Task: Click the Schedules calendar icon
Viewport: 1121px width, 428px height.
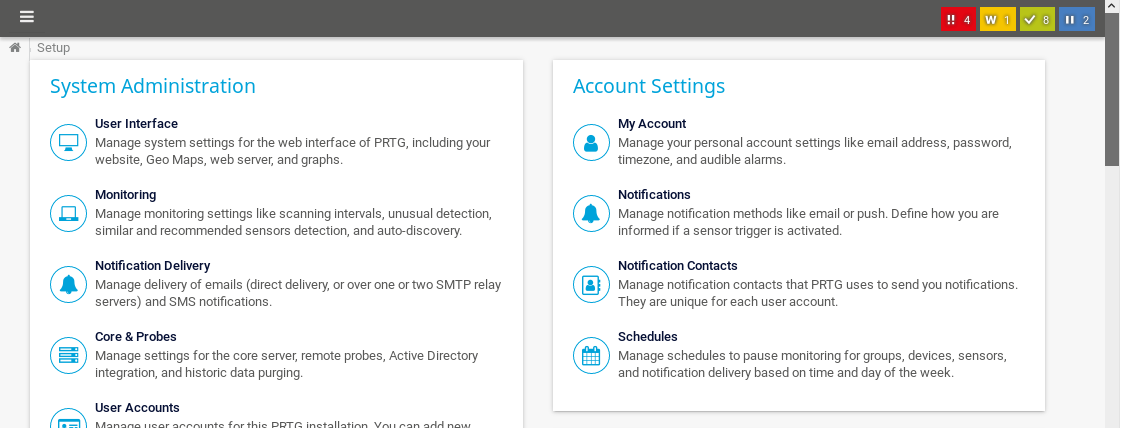Action: (591, 355)
